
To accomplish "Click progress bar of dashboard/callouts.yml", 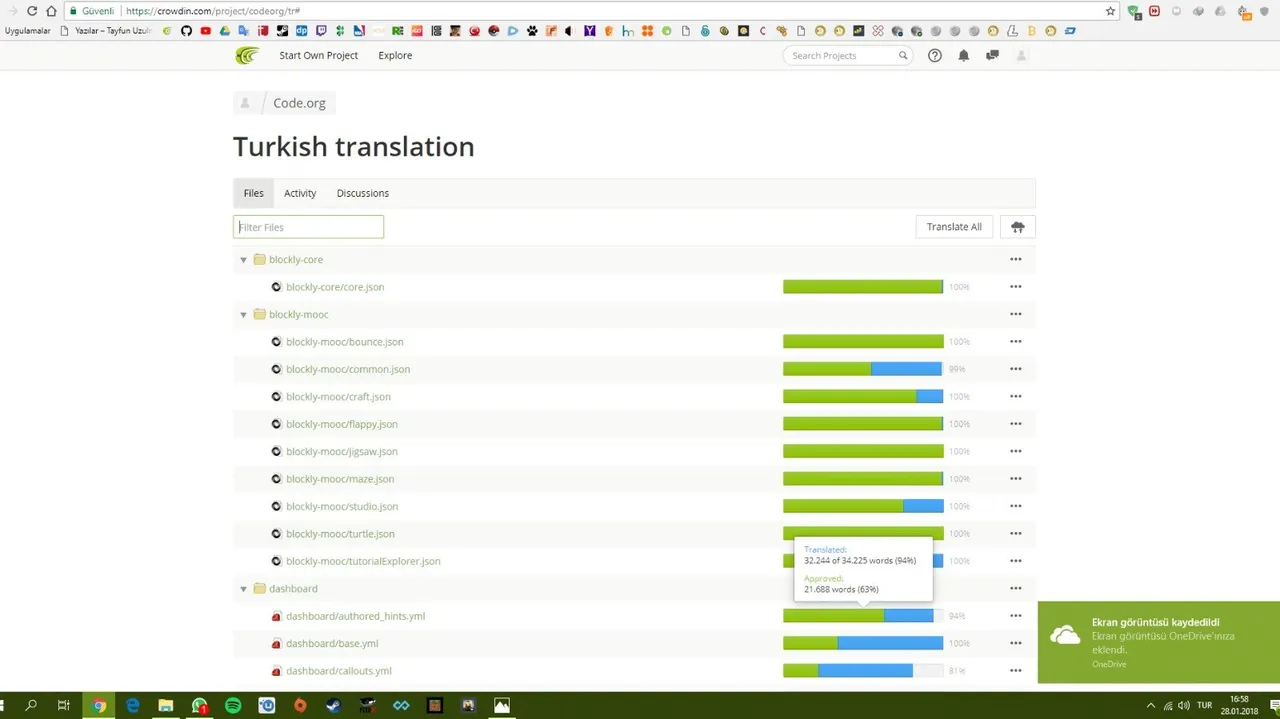I will click(863, 671).
